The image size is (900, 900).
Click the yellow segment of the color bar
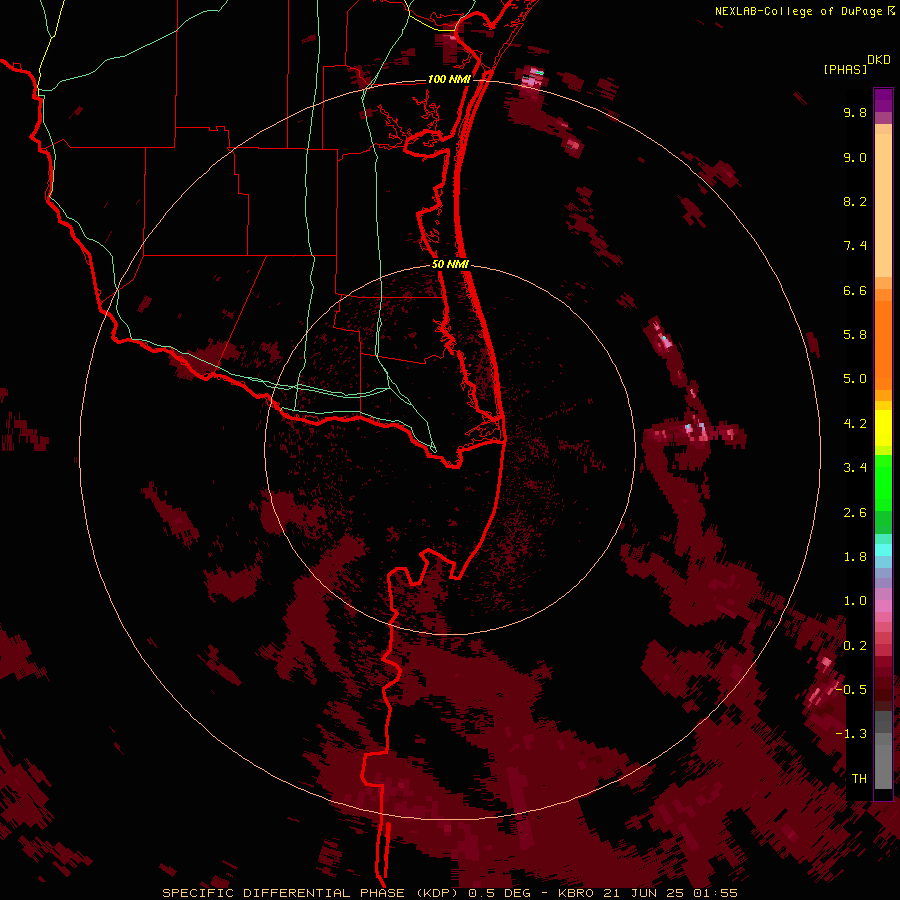(883, 428)
